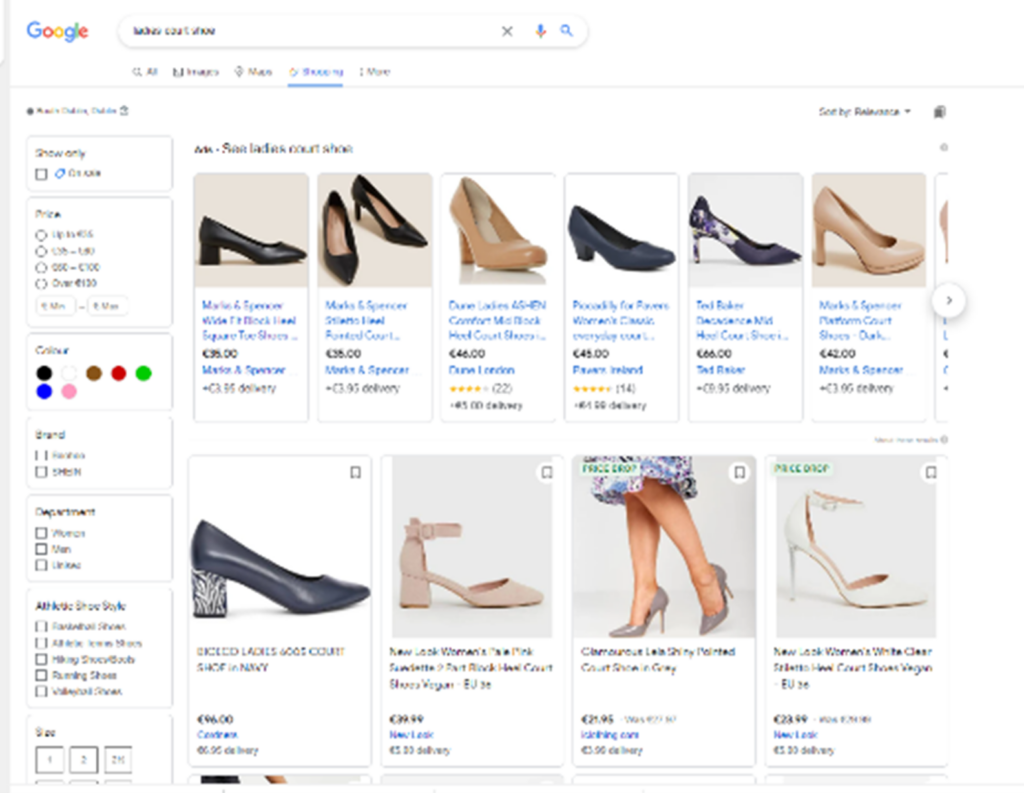Filter by the red colour swatch
Image resolution: width=1024 pixels, height=793 pixels.
point(118,373)
